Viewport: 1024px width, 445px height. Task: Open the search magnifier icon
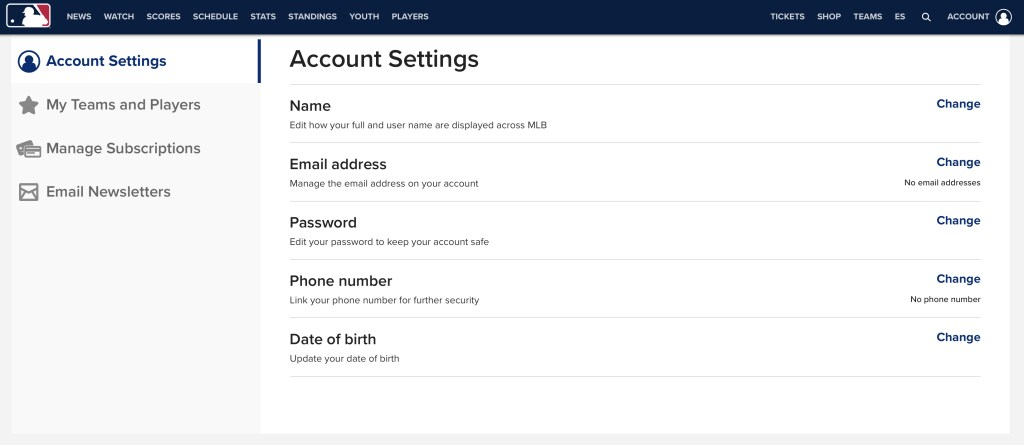pos(926,17)
